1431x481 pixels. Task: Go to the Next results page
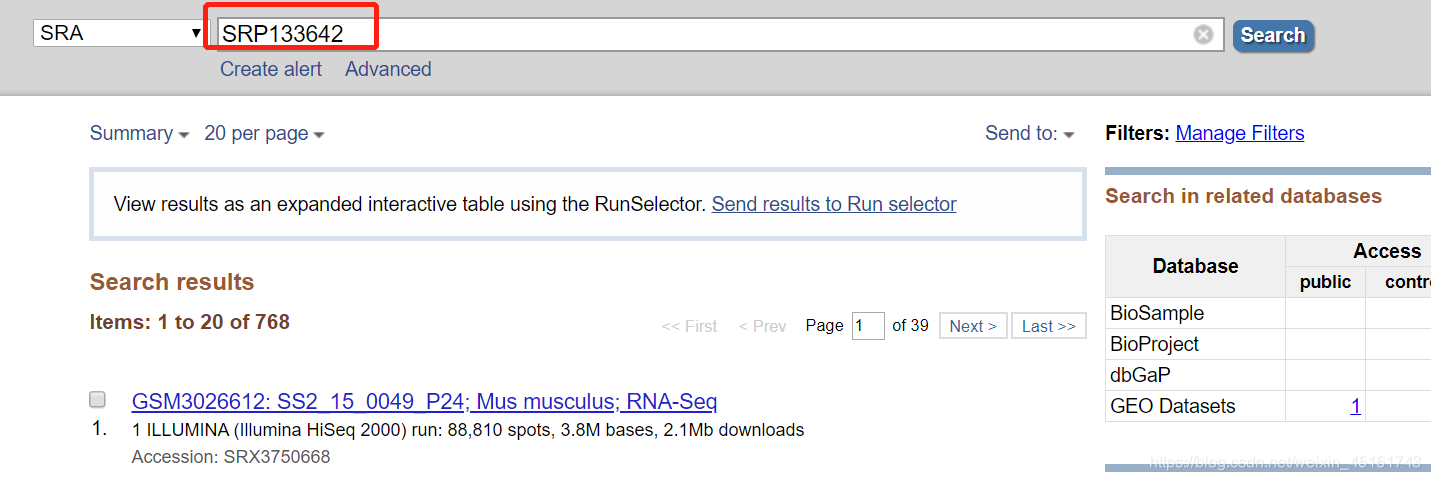pyautogui.click(x=973, y=326)
